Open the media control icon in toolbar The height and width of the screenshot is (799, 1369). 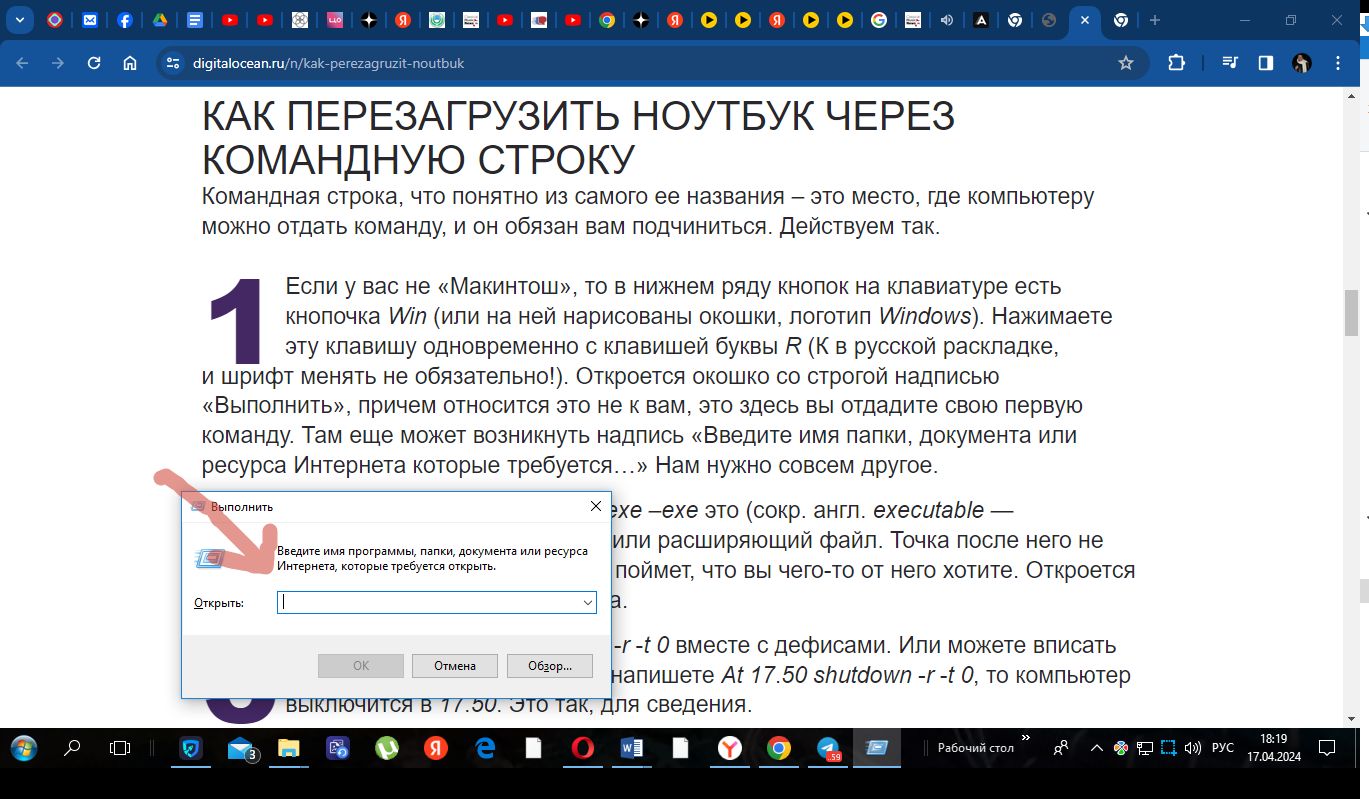point(1230,63)
